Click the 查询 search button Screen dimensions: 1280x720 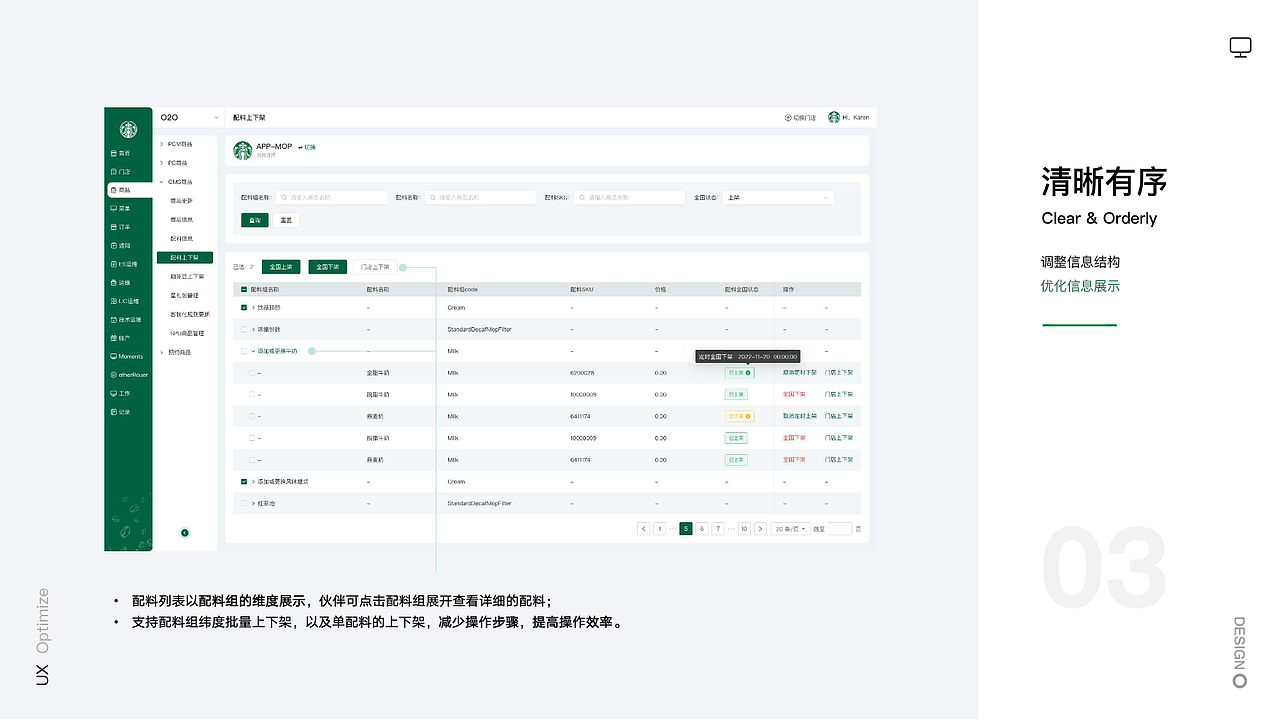pos(255,220)
